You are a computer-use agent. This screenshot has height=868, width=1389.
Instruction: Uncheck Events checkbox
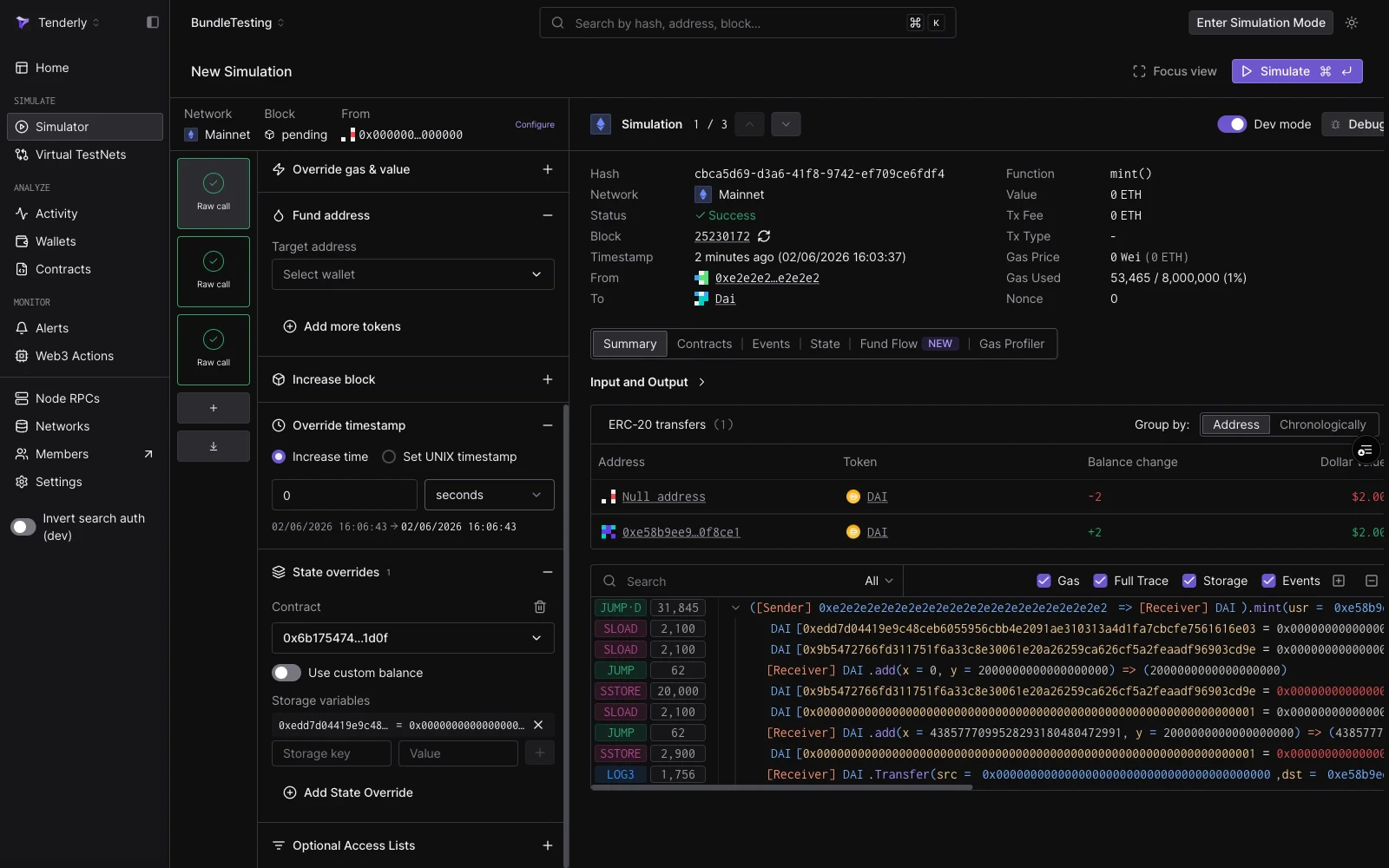click(x=1268, y=581)
